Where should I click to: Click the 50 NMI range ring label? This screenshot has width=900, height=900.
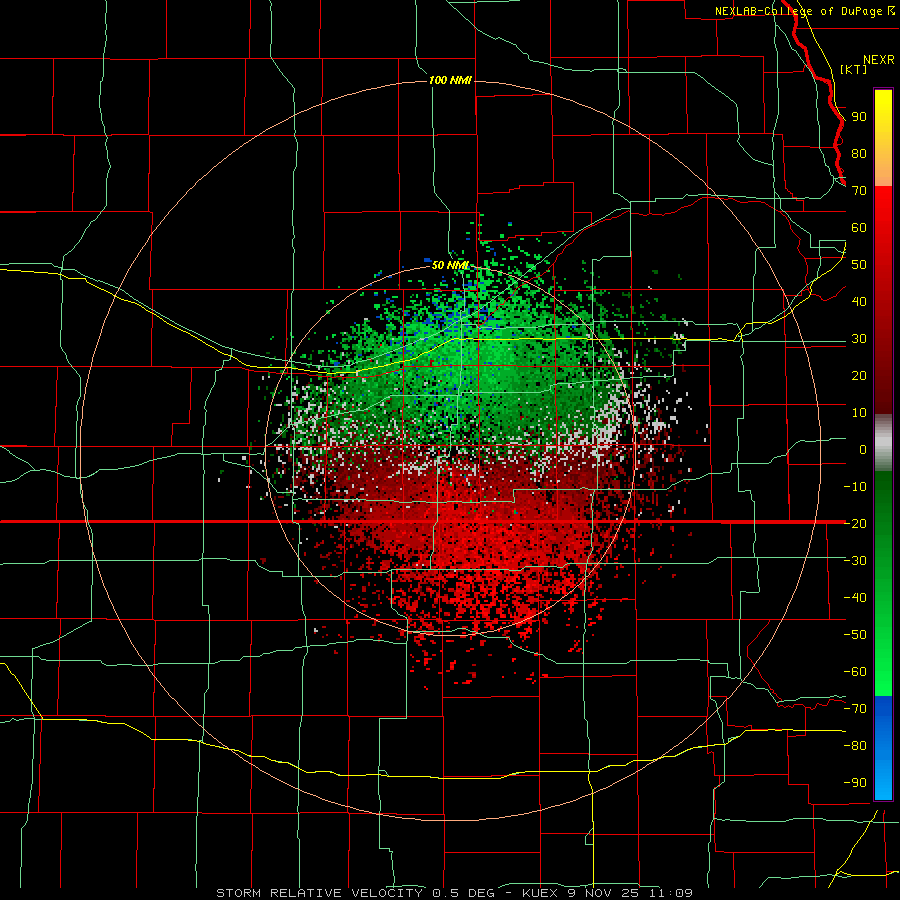(450, 265)
